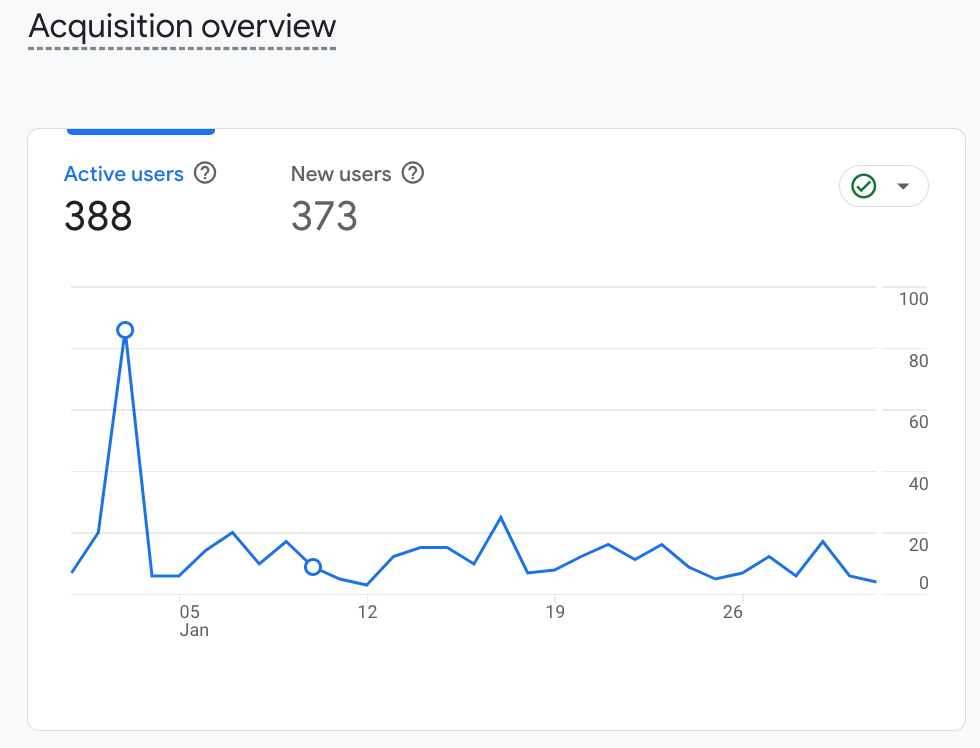980x748 pixels.
Task: Click the 05 Jan date label
Action: [x=190, y=620]
